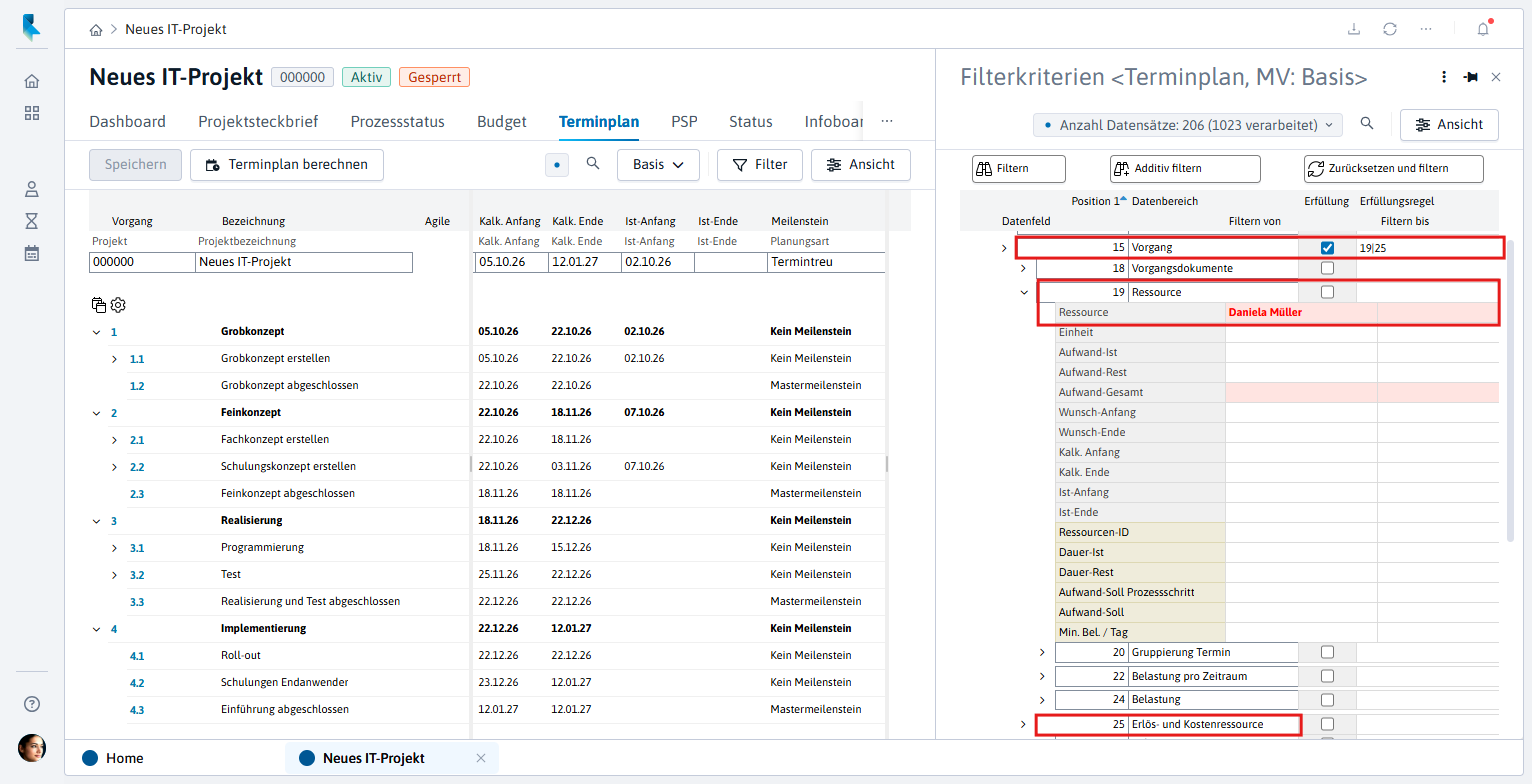Collapse the Ressource filter section
The width and height of the screenshot is (1532, 784).
1023,292
